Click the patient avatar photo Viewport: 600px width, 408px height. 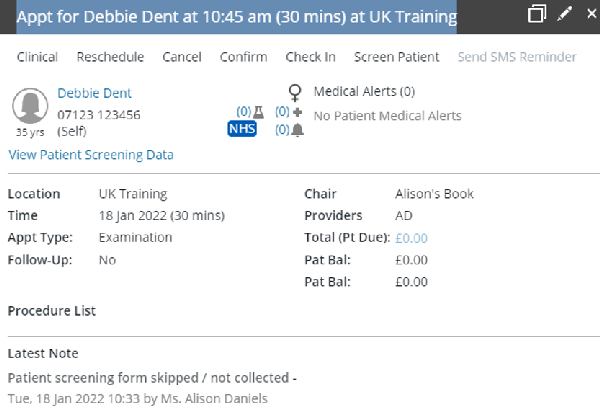[x=30, y=106]
